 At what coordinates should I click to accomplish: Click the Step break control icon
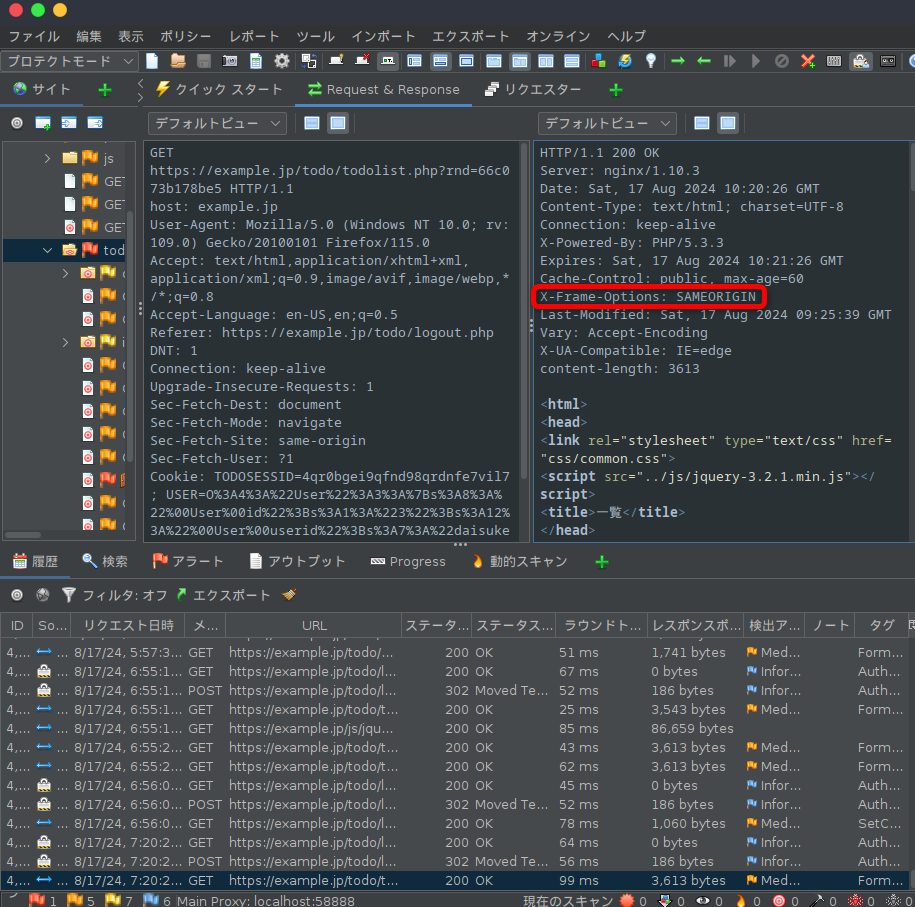[729, 61]
